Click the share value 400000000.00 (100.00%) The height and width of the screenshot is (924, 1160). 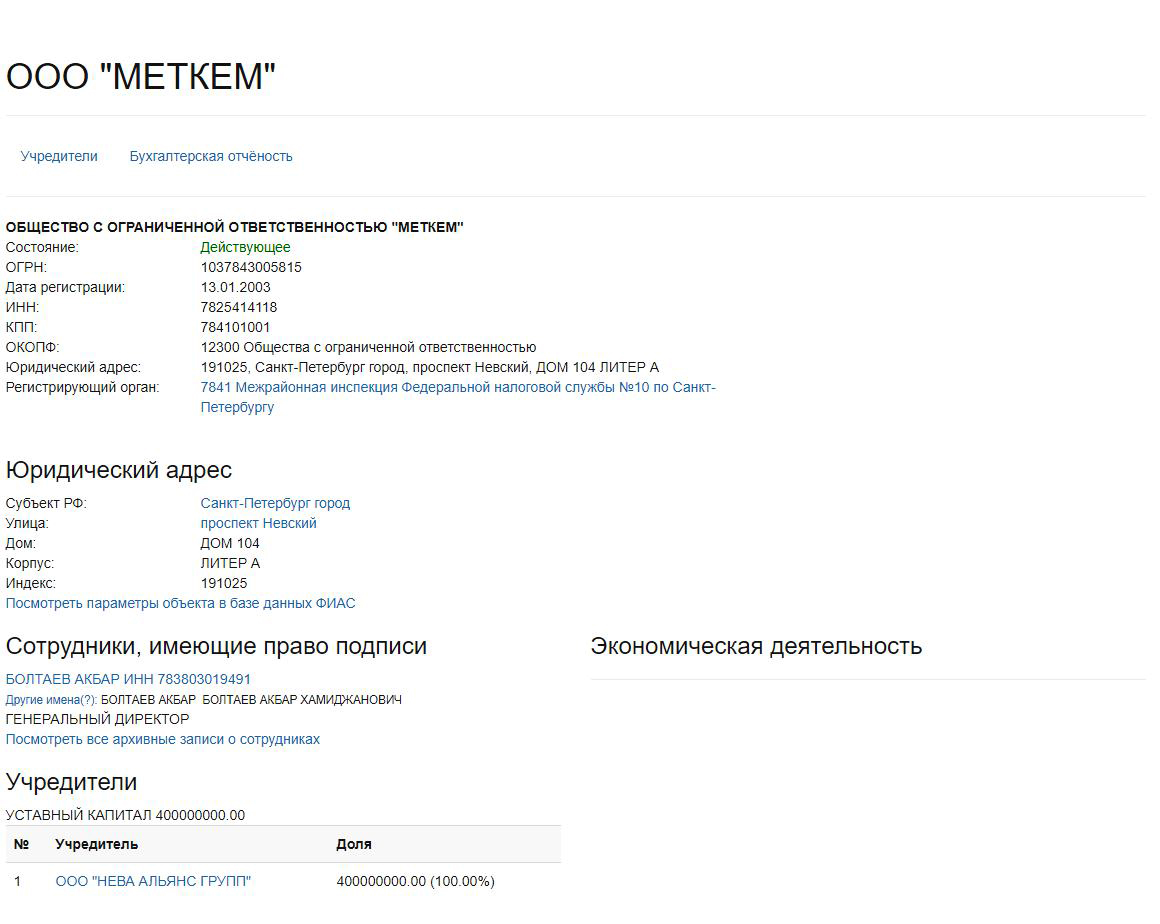[x=415, y=881]
